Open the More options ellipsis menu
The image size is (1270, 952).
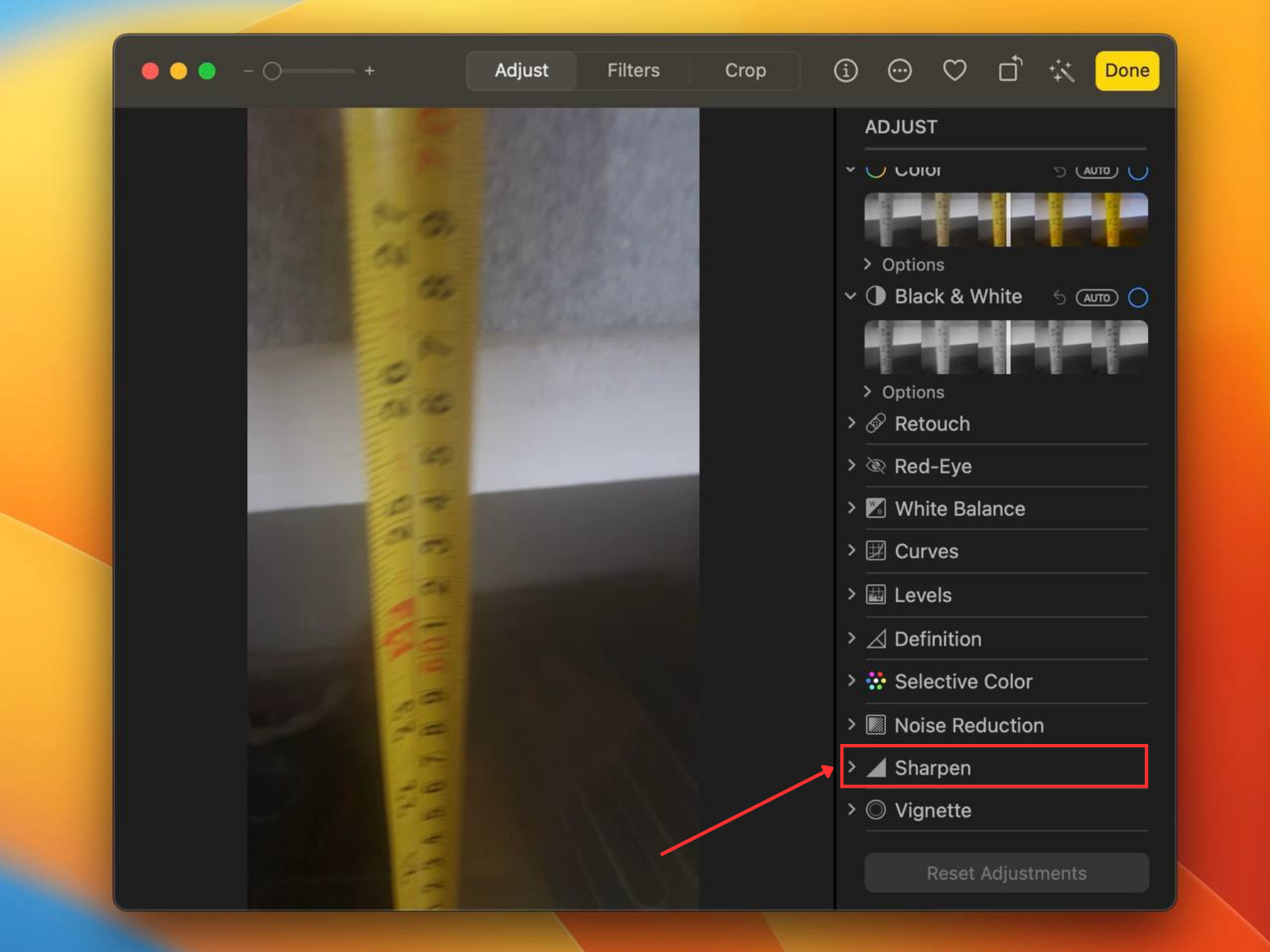tap(900, 71)
